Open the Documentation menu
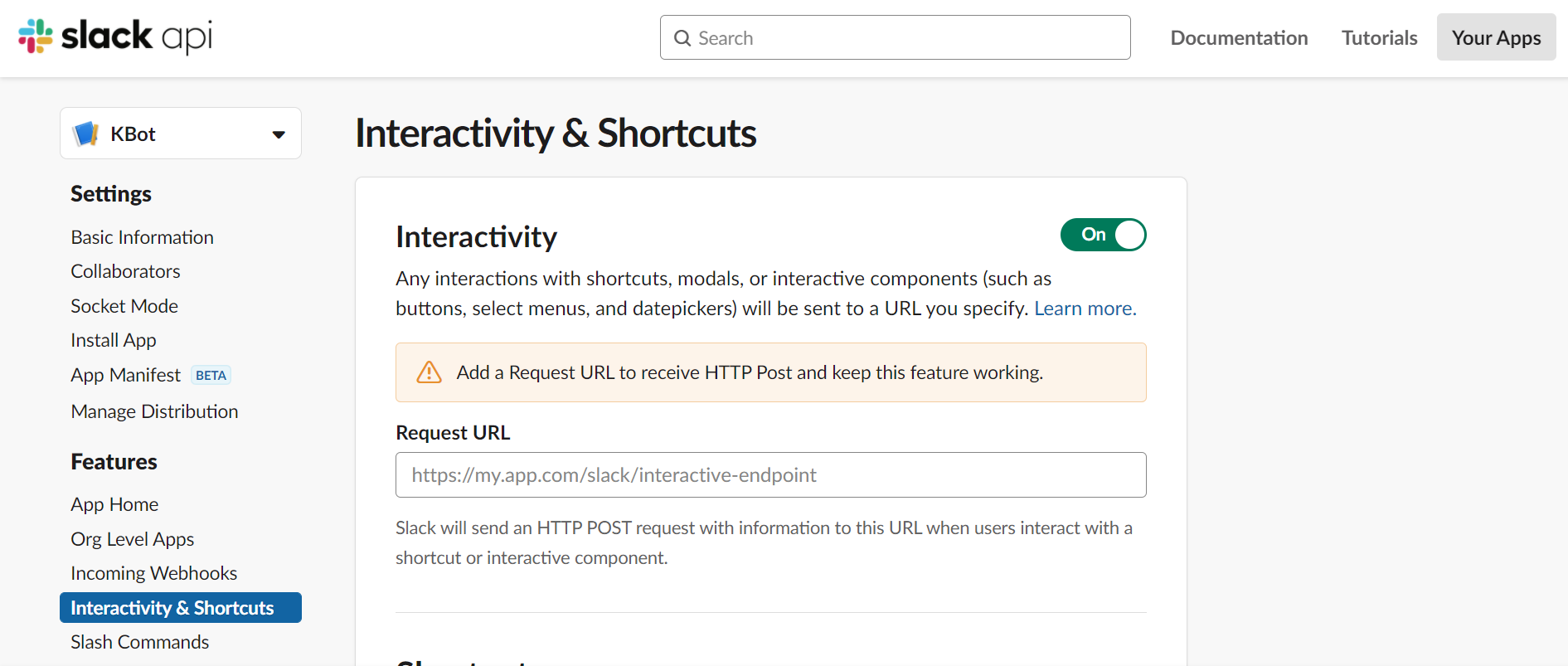Image resolution: width=1568 pixels, height=666 pixels. coord(1239,38)
